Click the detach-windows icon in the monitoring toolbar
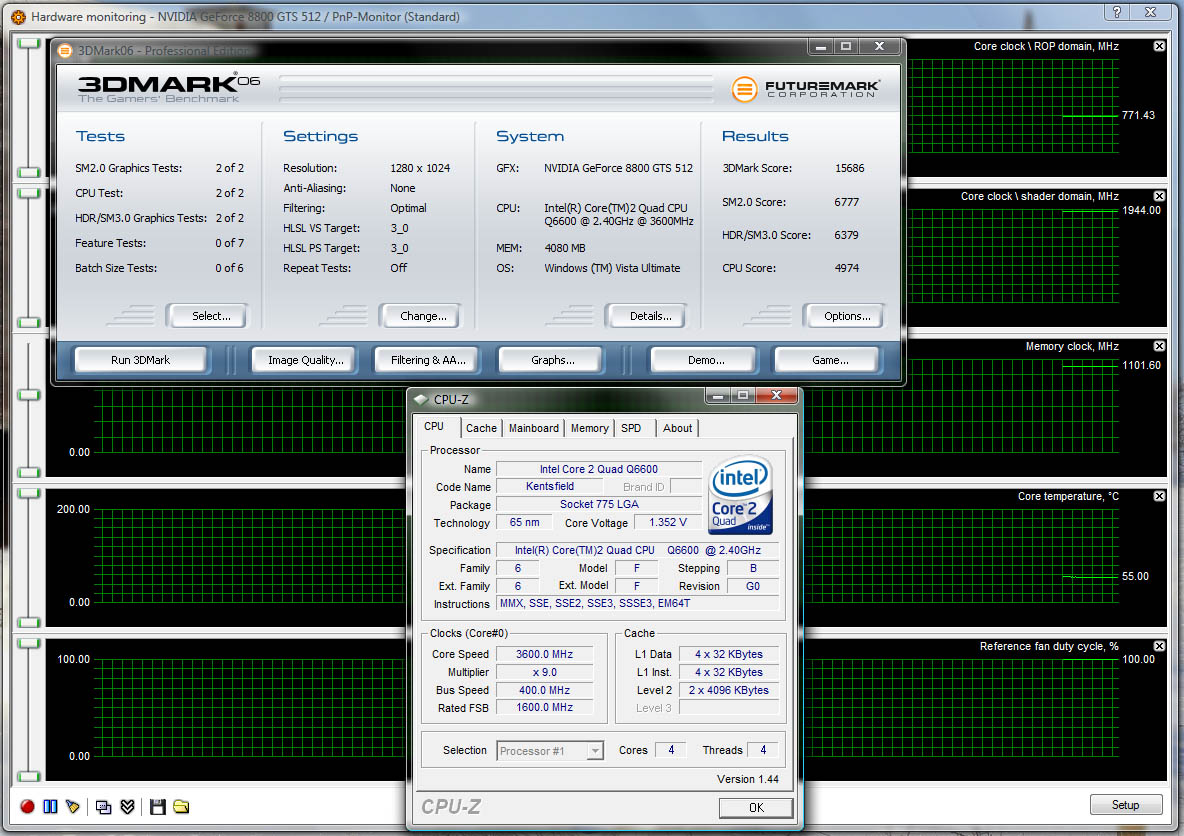1184x836 pixels. click(x=103, y=807)
